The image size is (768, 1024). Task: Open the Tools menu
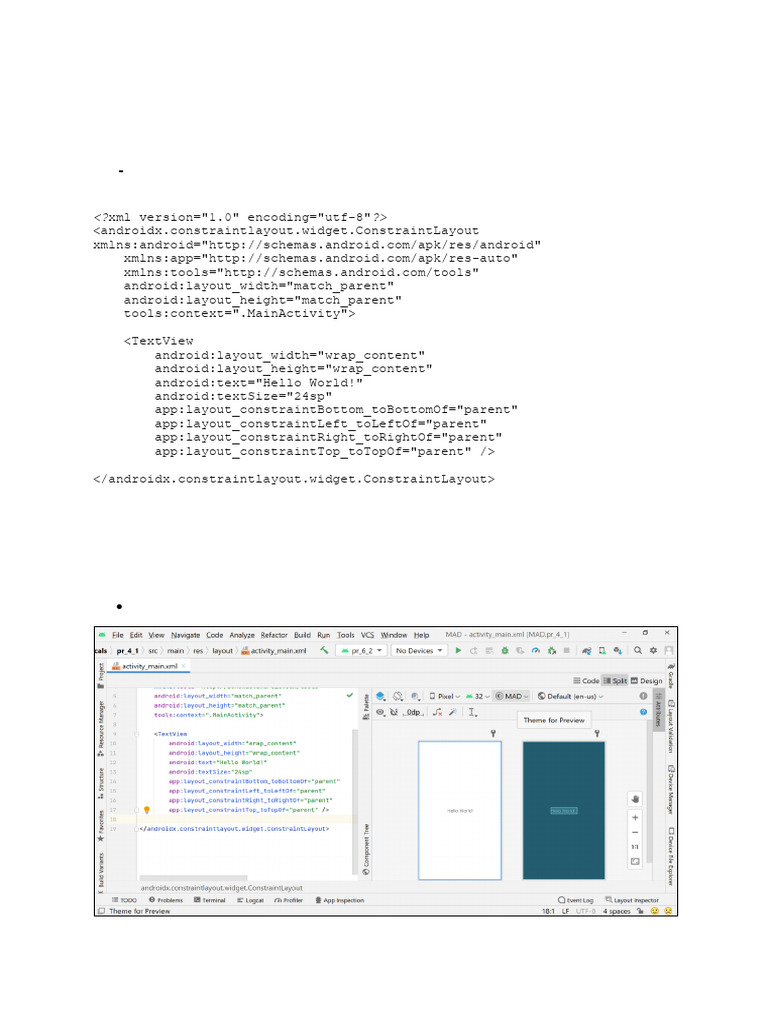pyautogui.click(x=345, y=635)
